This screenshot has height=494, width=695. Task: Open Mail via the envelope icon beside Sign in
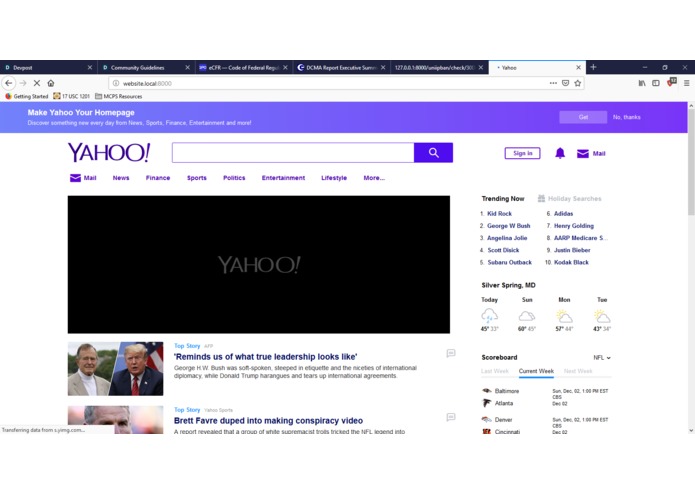(x=583, y=153)
